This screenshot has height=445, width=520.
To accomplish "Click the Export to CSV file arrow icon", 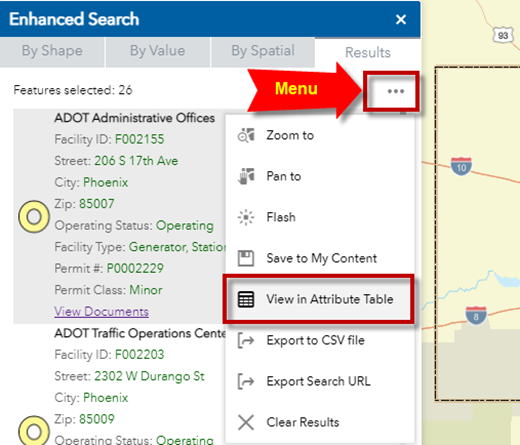I will click(246, 340).
